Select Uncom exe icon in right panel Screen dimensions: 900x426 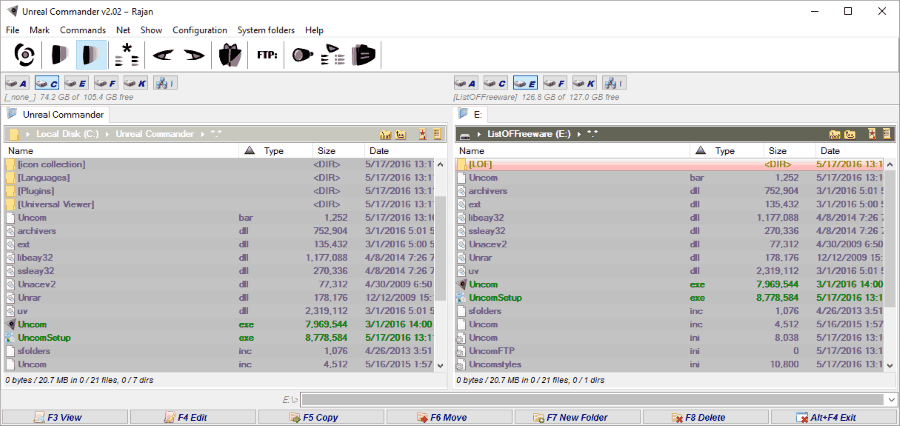pyautogui.click(x=462, y=284)
